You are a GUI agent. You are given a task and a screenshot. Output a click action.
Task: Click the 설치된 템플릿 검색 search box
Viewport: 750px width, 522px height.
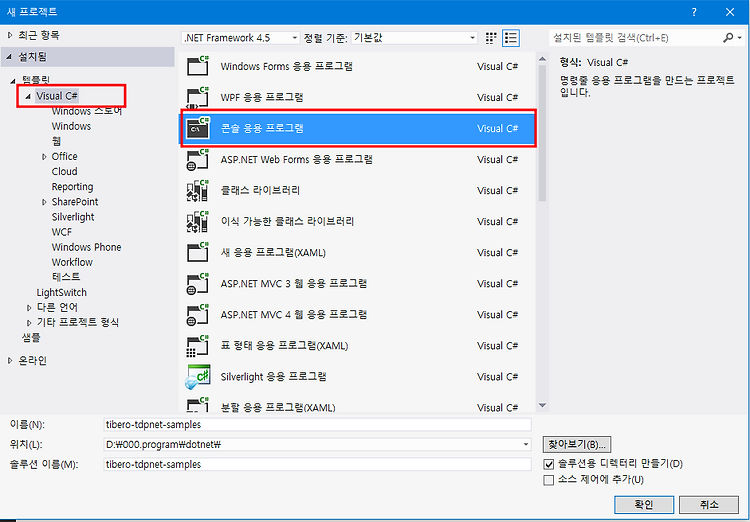tap(635, 38)
